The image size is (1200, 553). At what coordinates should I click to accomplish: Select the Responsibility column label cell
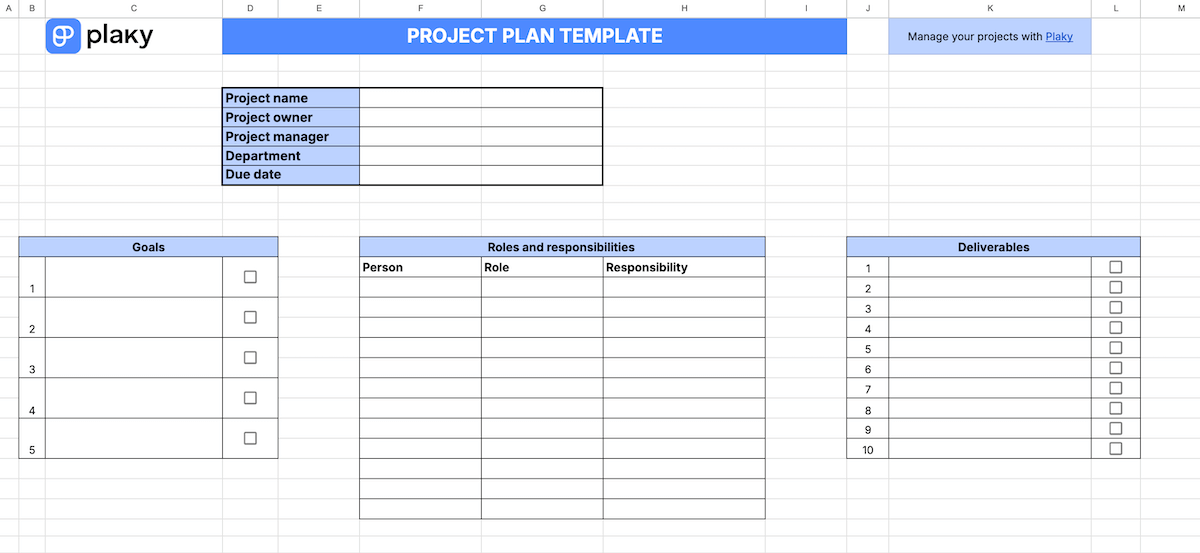coord(684,267)
